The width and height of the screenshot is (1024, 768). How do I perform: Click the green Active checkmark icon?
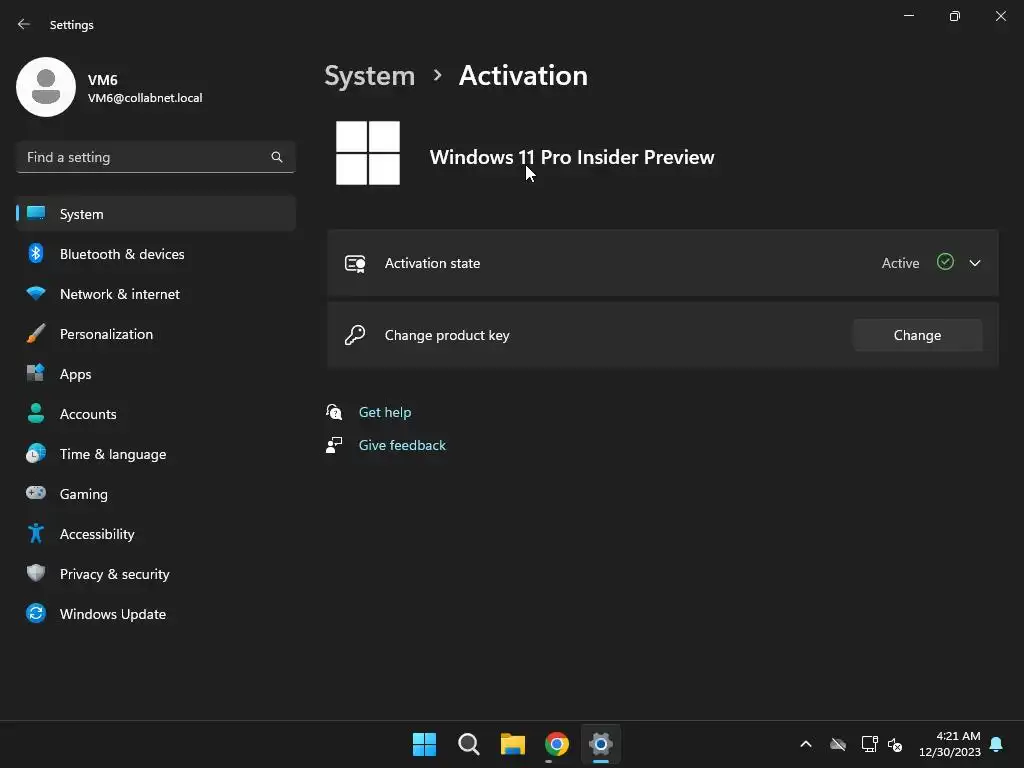[x=945, y=262]
